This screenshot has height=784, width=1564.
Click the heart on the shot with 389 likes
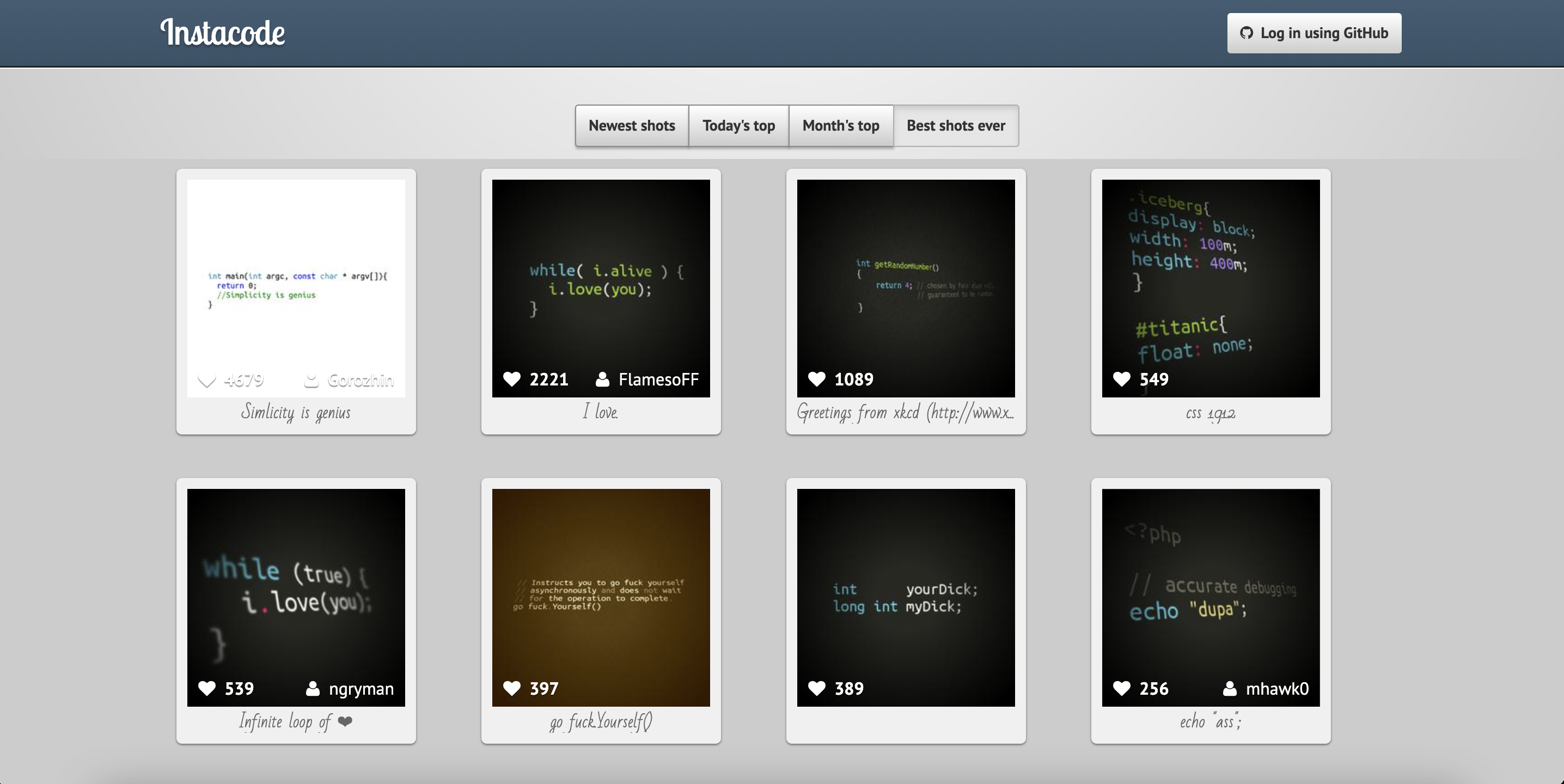click(x=817, y=688)
